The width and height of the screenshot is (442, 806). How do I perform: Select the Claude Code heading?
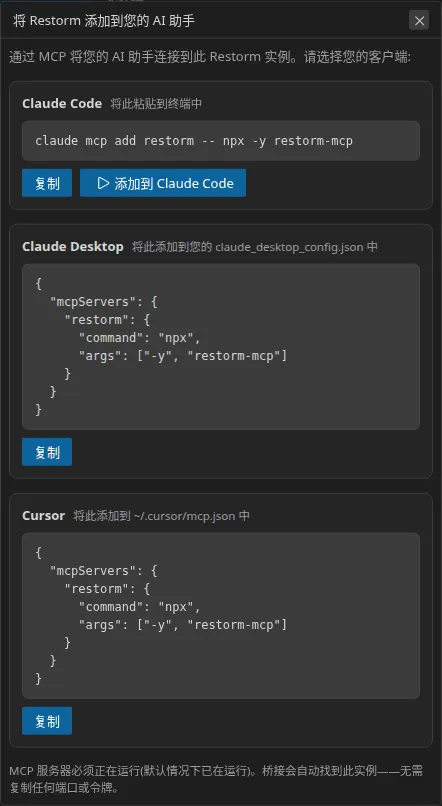[62, 104]
